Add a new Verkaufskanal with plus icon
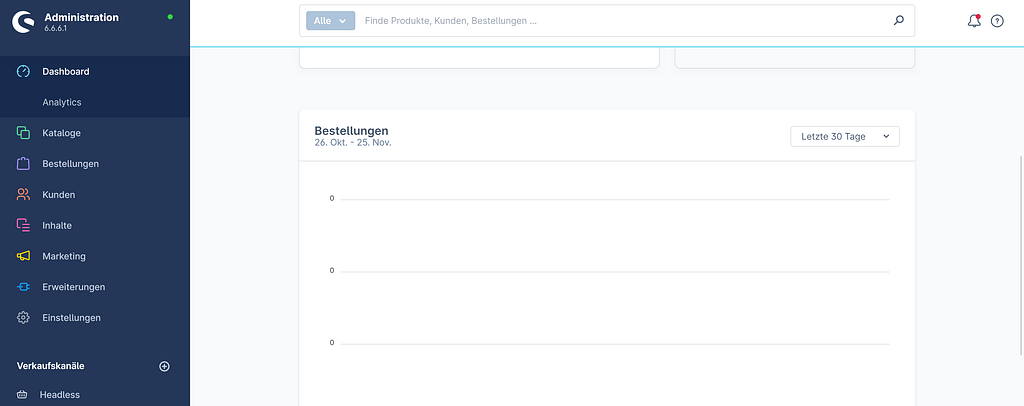 click(165, 366)
